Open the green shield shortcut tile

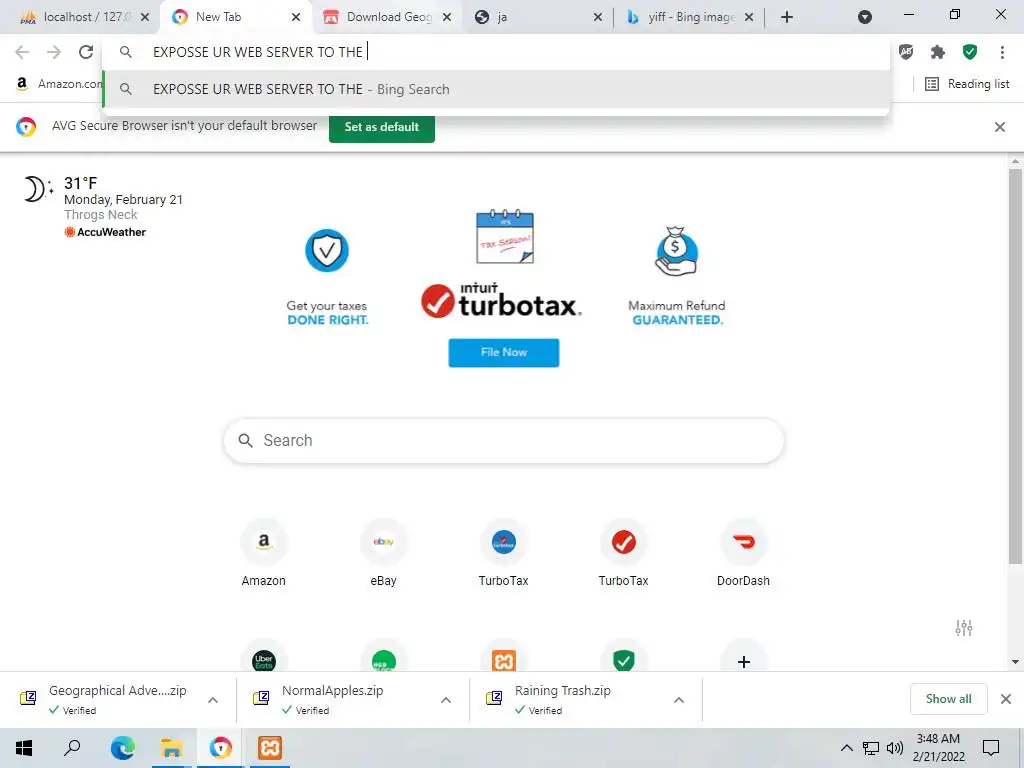[624, 660]
